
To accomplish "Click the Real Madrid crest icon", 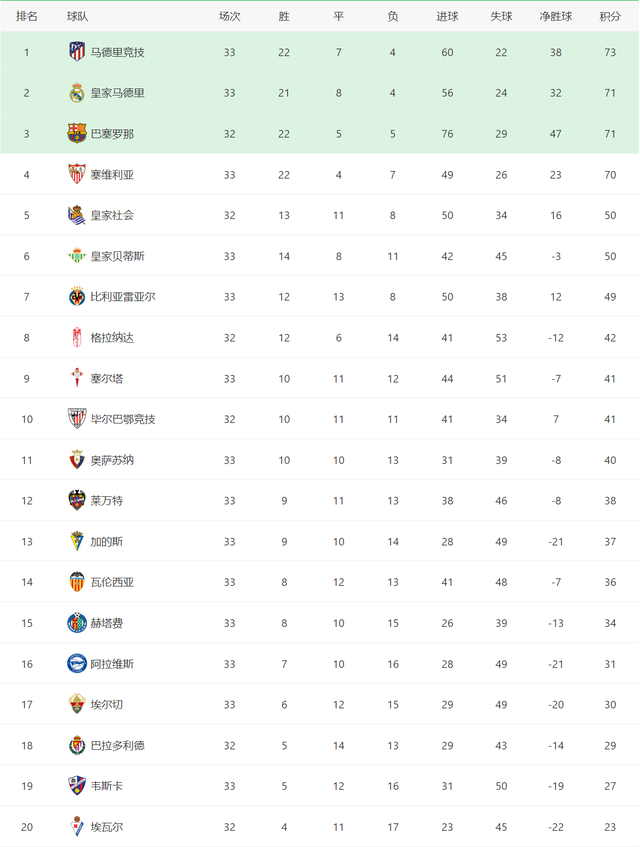I will point(77,93).
